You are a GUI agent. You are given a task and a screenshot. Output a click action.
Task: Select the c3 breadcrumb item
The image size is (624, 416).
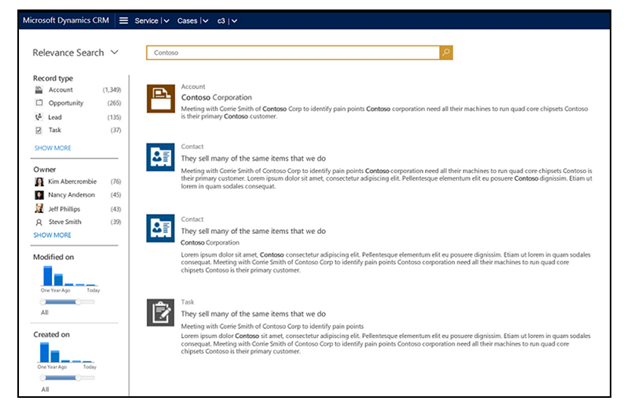click(x=221, y=21)
